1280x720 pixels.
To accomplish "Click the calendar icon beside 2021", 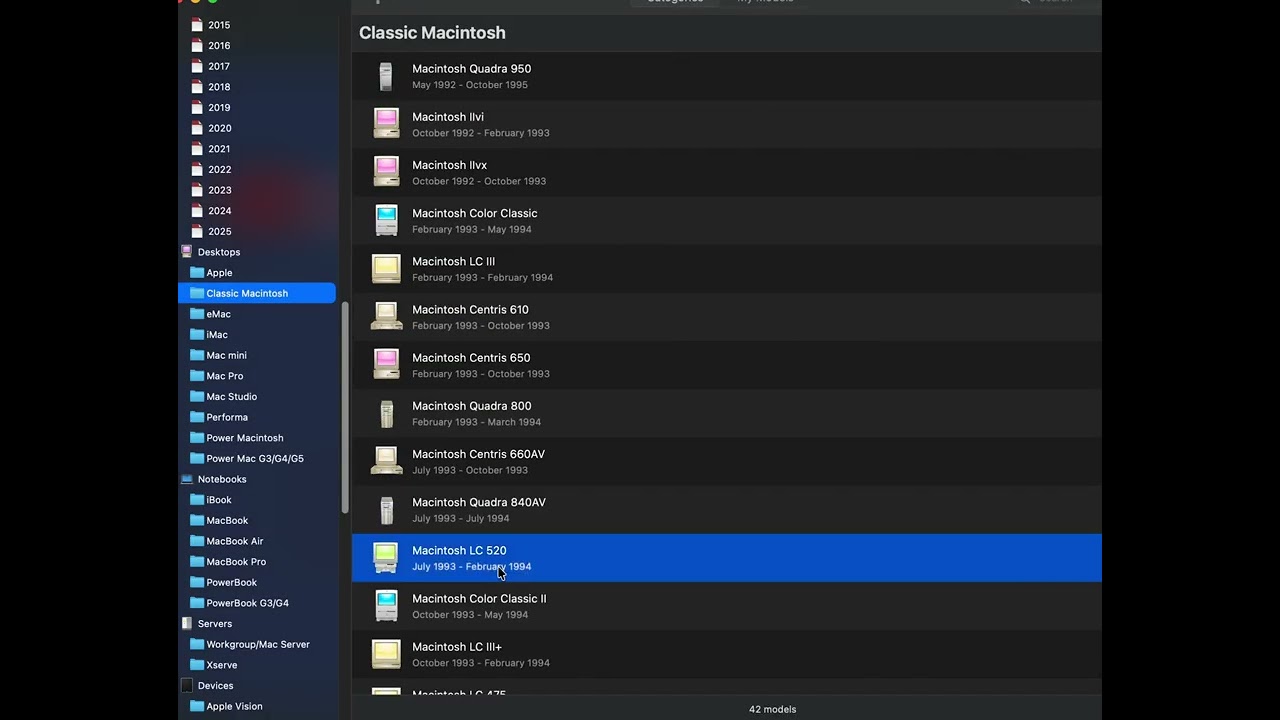I will pyautogui.click(x=197, y=149).
